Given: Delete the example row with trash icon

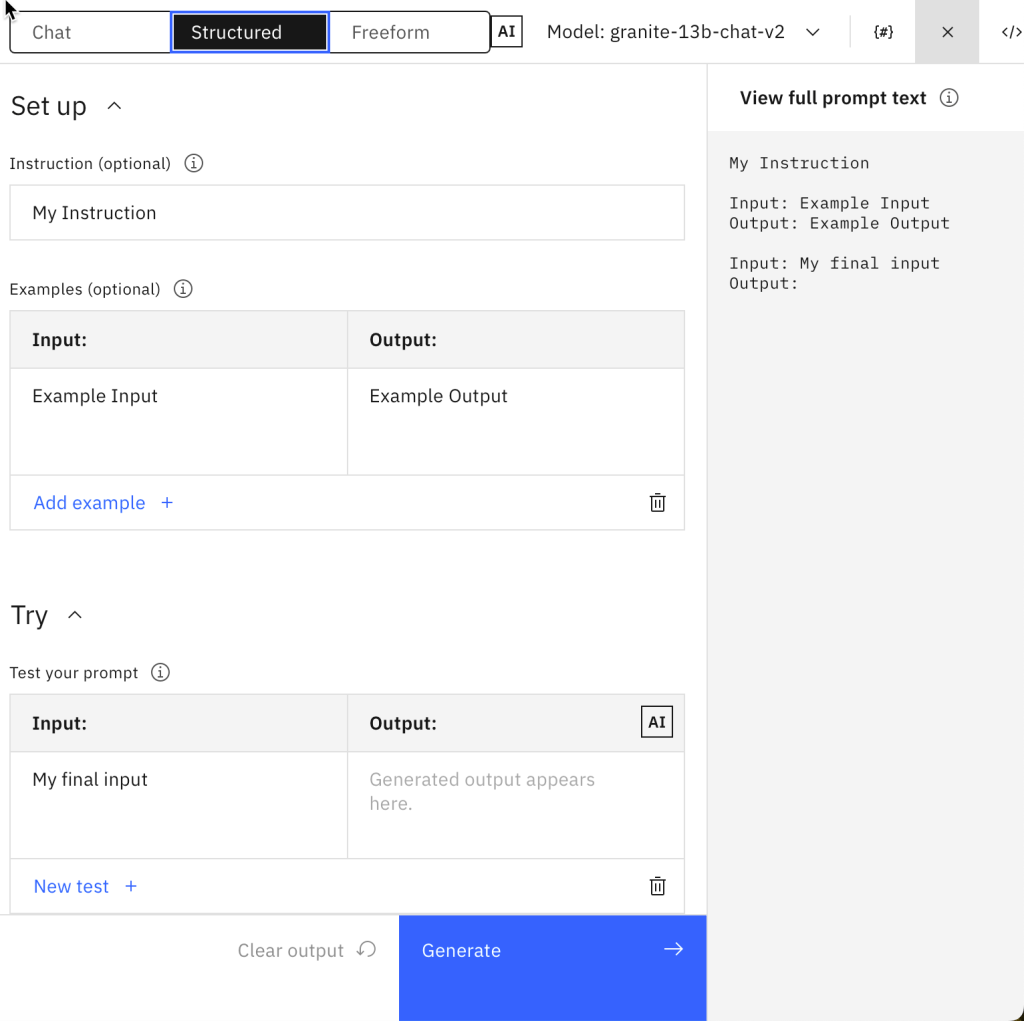Looking at the screenshot, I should pos(657,503).
